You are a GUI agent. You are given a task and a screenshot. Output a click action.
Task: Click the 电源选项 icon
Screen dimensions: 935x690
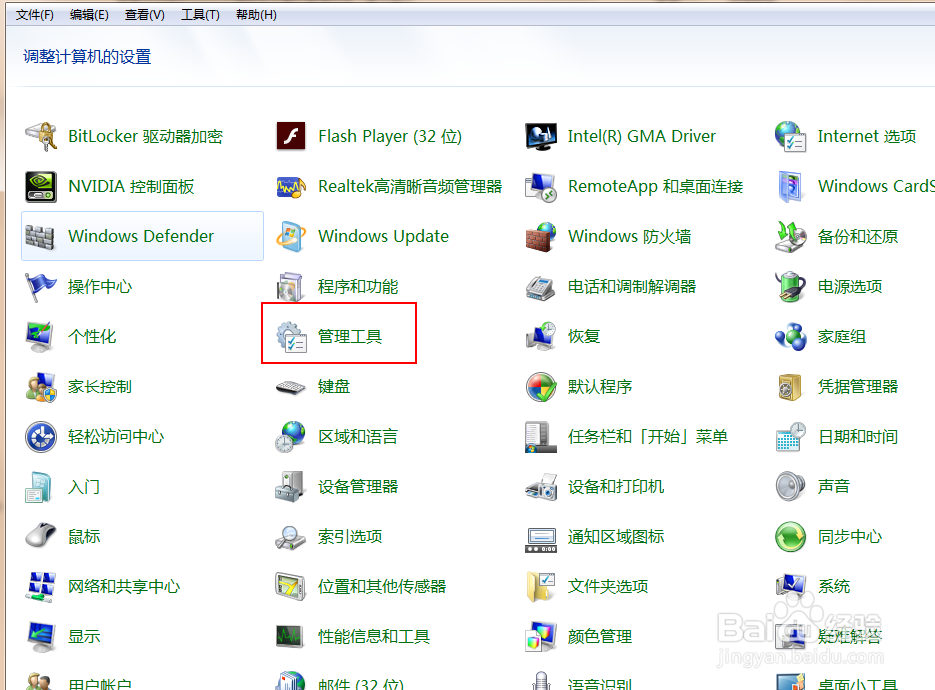click(791, 287)
